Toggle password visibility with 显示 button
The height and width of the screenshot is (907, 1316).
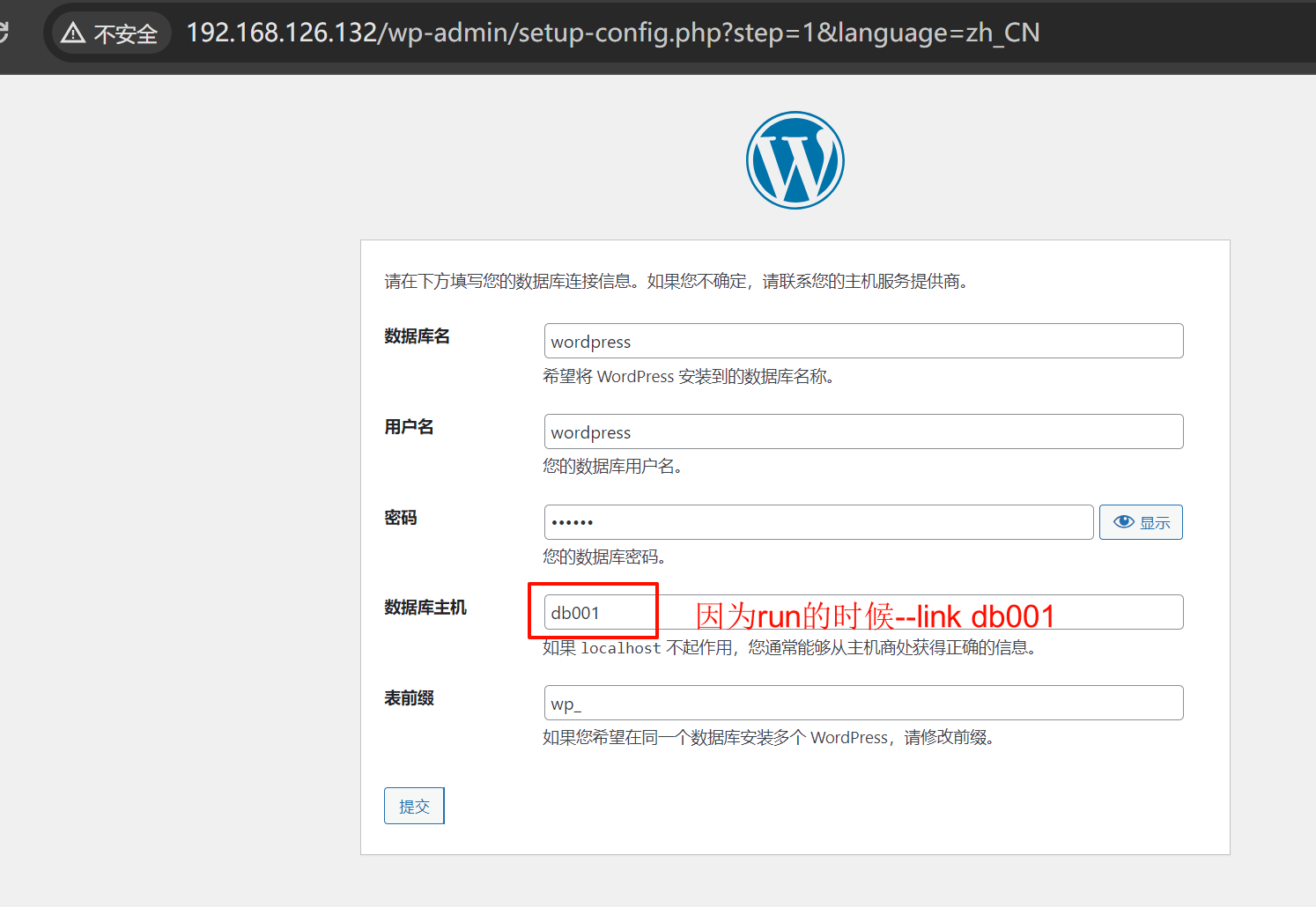[1141, 522]
